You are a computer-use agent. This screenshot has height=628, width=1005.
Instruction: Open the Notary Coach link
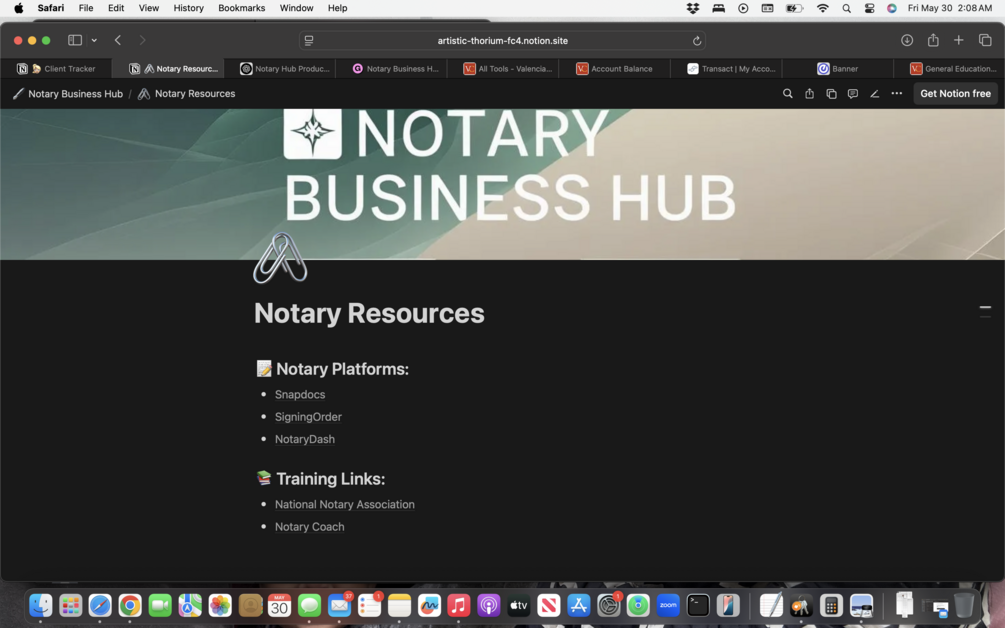pos(310,527)
